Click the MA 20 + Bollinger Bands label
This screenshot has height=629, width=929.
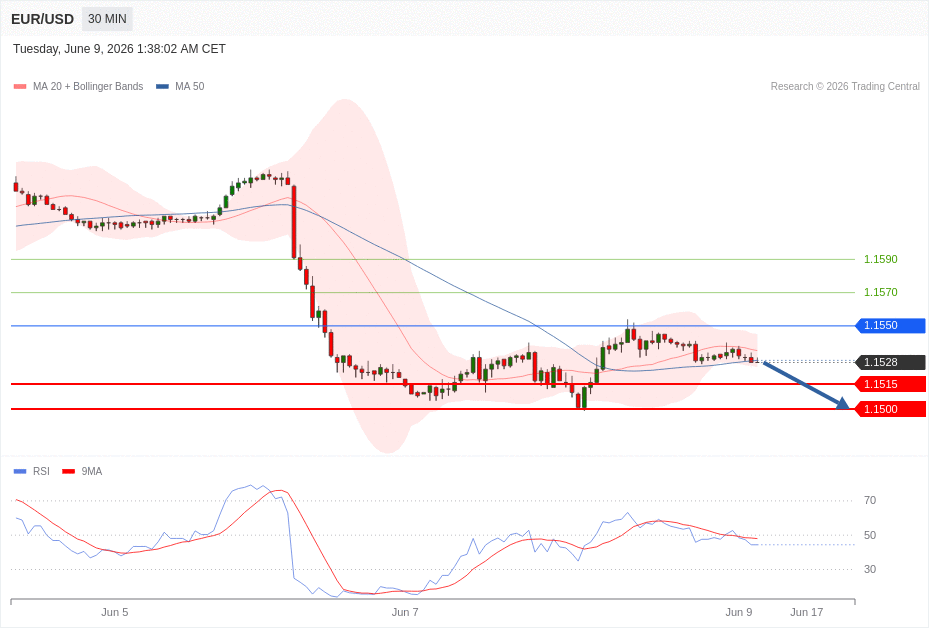click(x=88, y=86)
